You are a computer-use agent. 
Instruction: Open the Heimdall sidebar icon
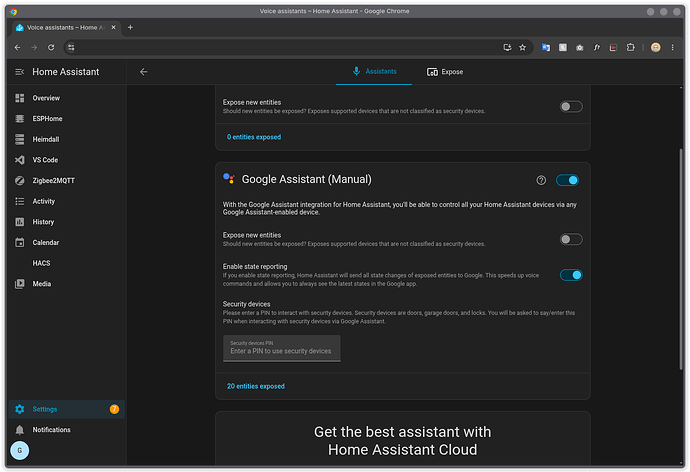[x=20, y=139]
